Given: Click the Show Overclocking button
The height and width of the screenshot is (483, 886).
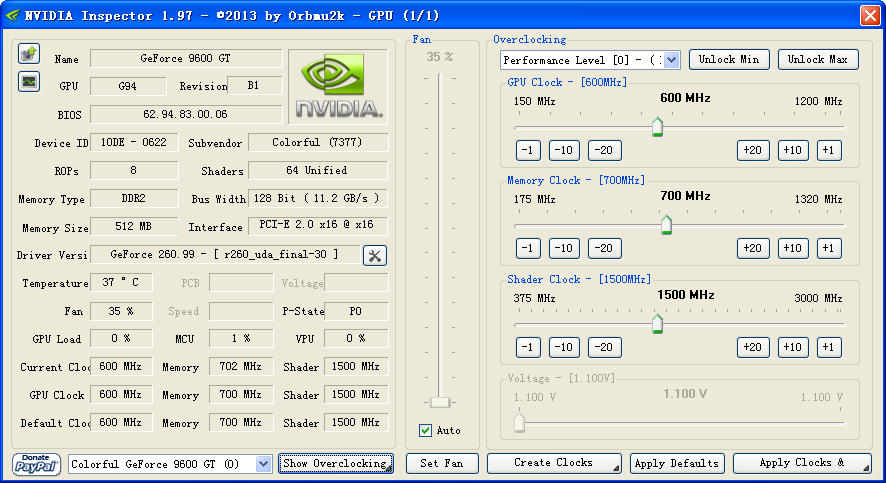Looking at the screenshot, I should pyautogui.click(x=336, y=463).
